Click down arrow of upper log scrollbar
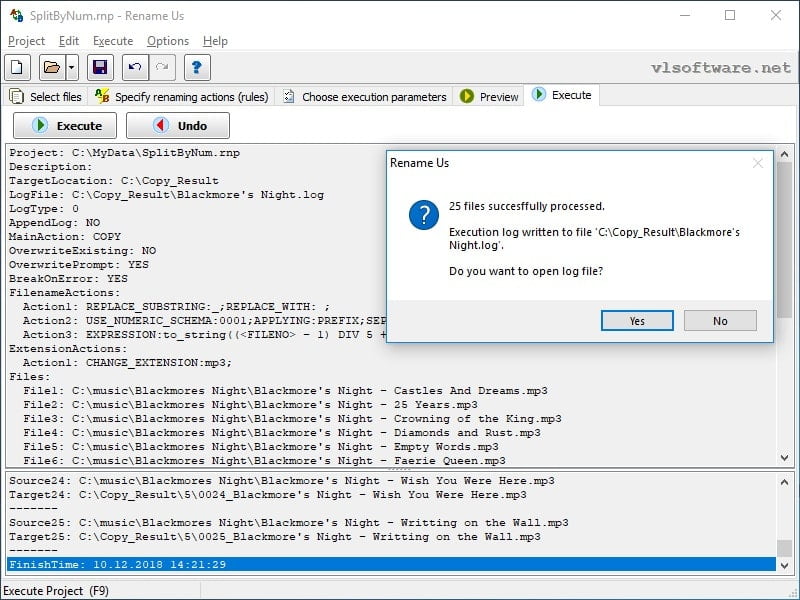800x600 pixels. click(x=785, y=458)
